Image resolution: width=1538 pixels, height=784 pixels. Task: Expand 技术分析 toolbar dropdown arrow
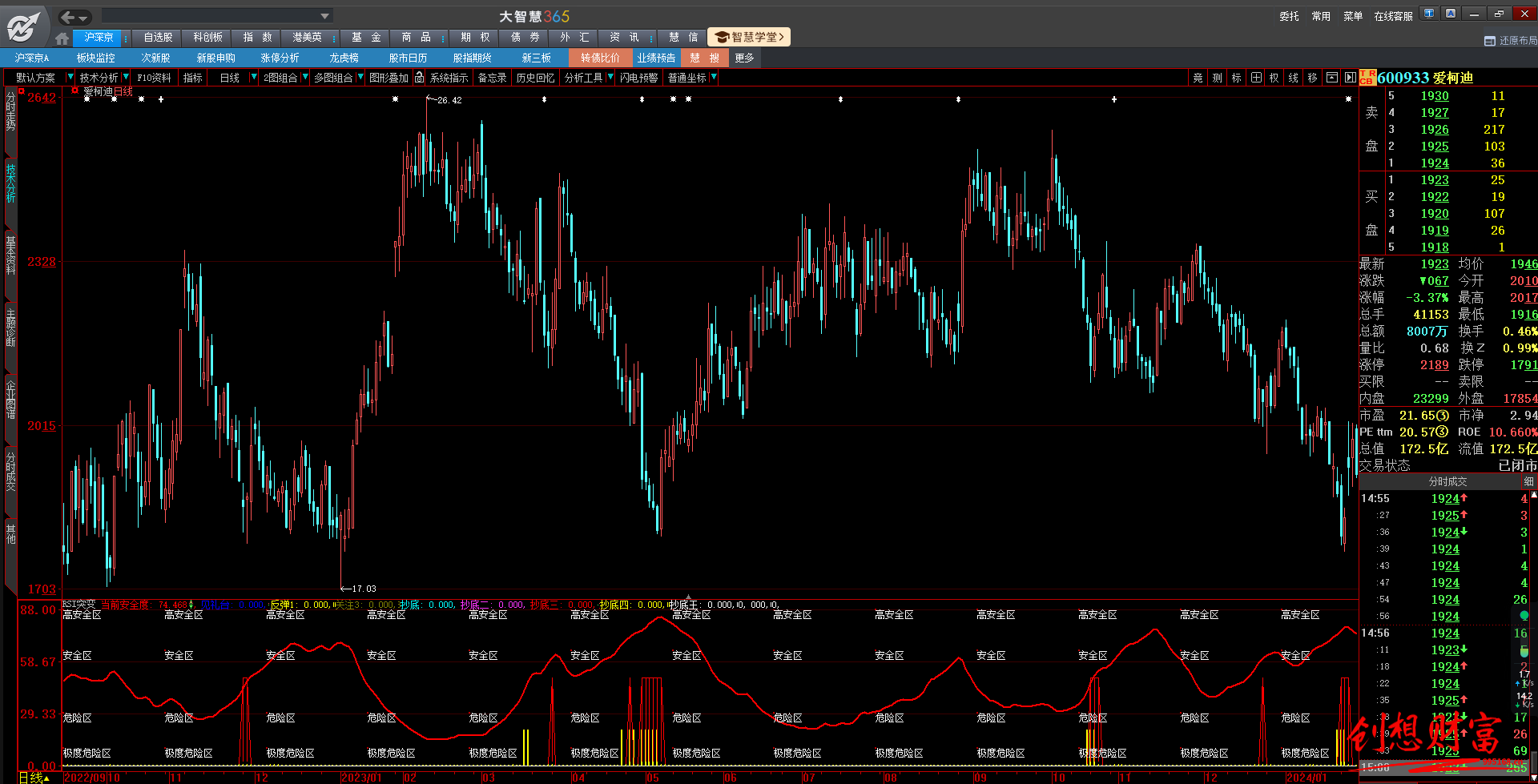click(126, 78)
